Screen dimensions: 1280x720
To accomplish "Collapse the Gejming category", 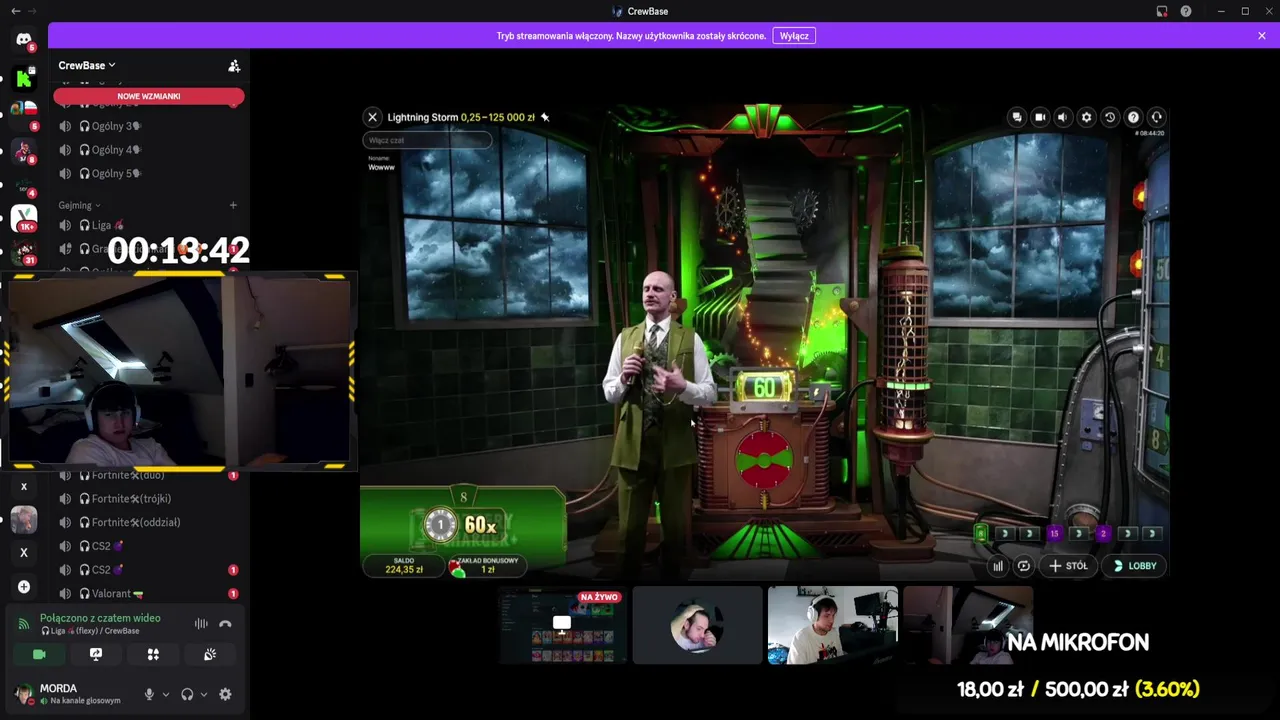I will tap(79, 205).
